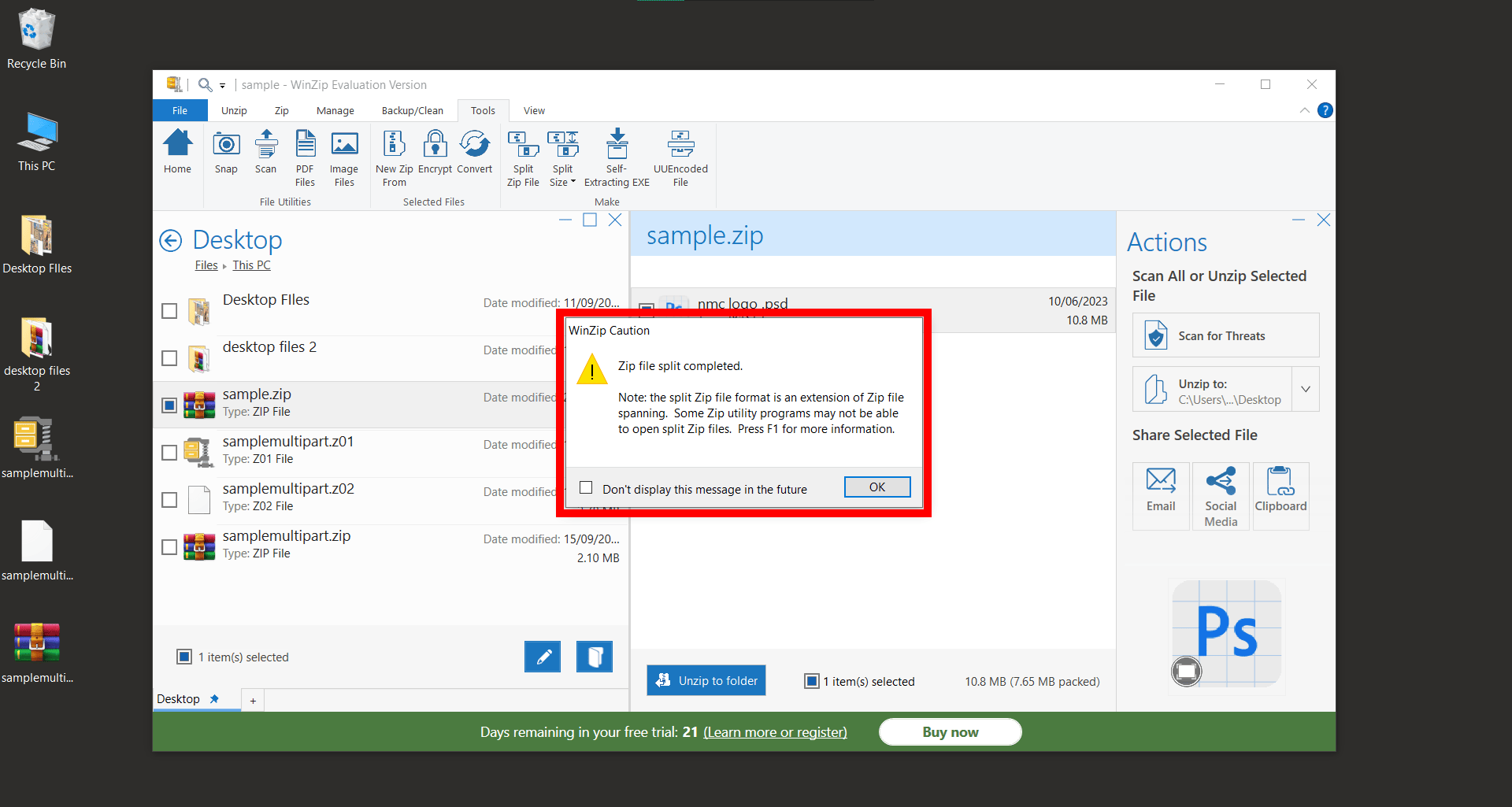Select the Split Zip File tool
This screenshot has width=1512, height=807.
point(522,156)
